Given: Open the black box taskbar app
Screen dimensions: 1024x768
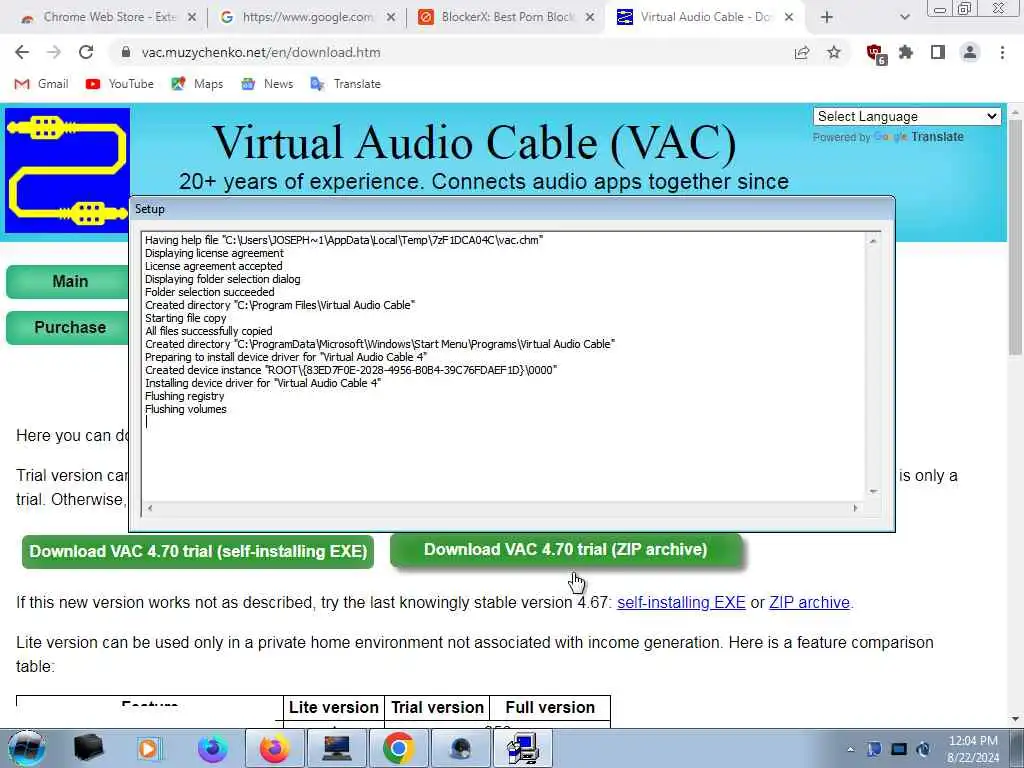Looking at the screenshot, I should click(x=89, y=748).
